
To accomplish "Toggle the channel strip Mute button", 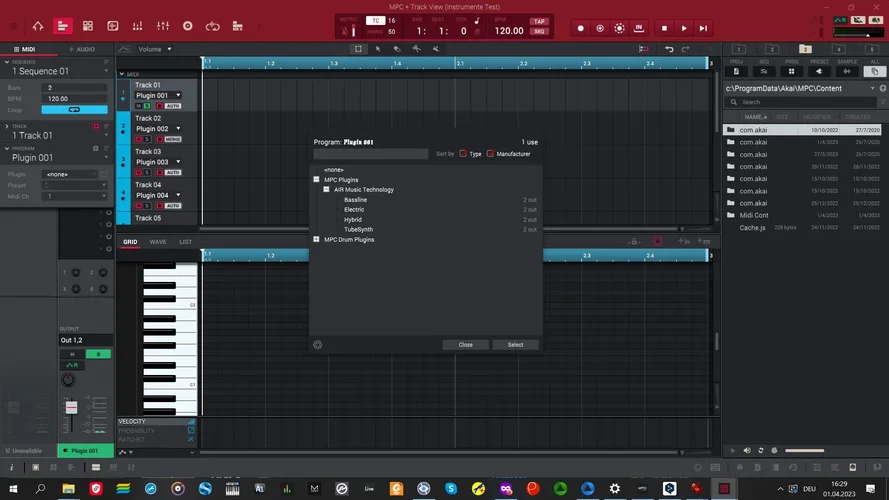I will point(72,354).
